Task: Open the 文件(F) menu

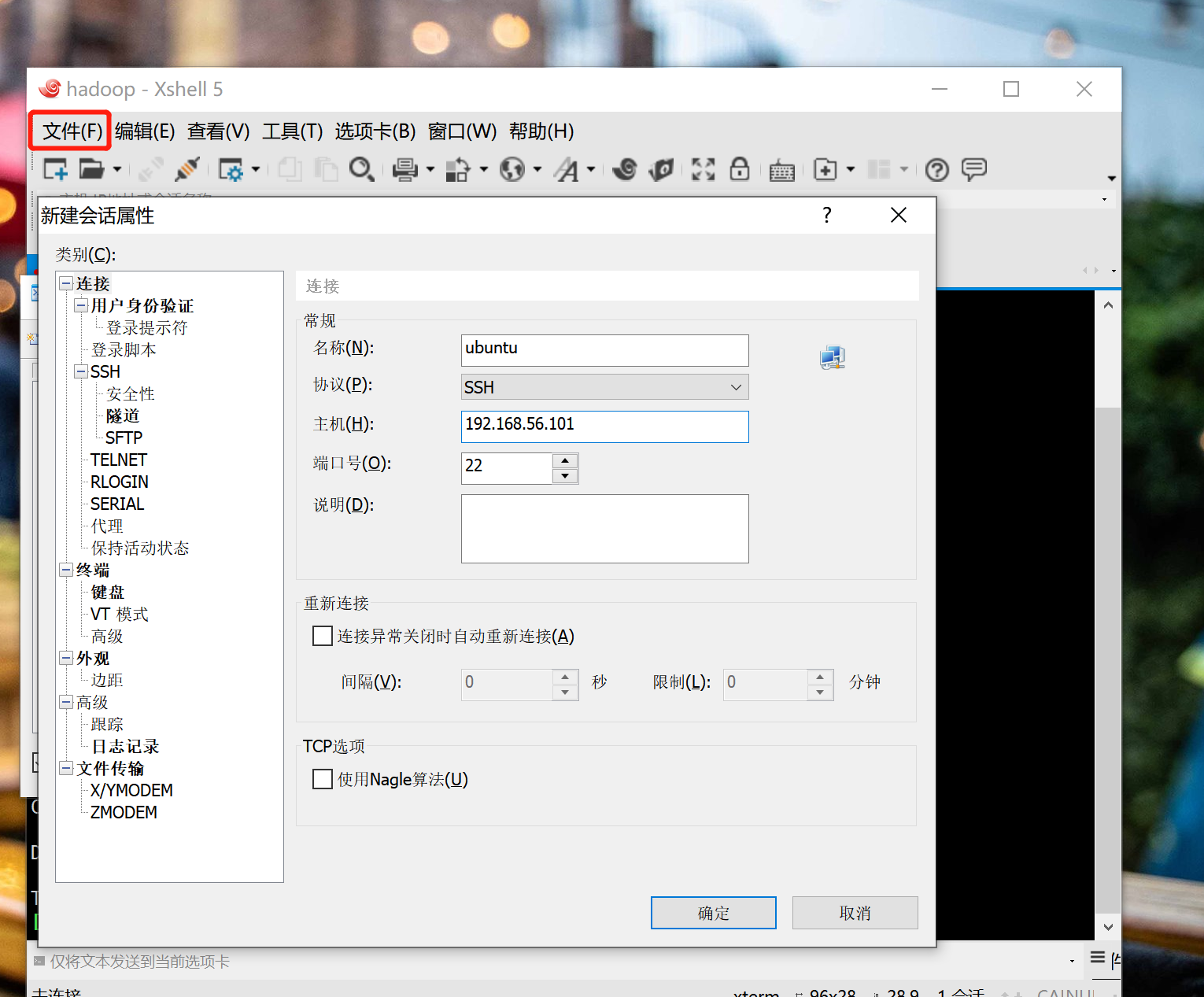Action: pos(72,131)
